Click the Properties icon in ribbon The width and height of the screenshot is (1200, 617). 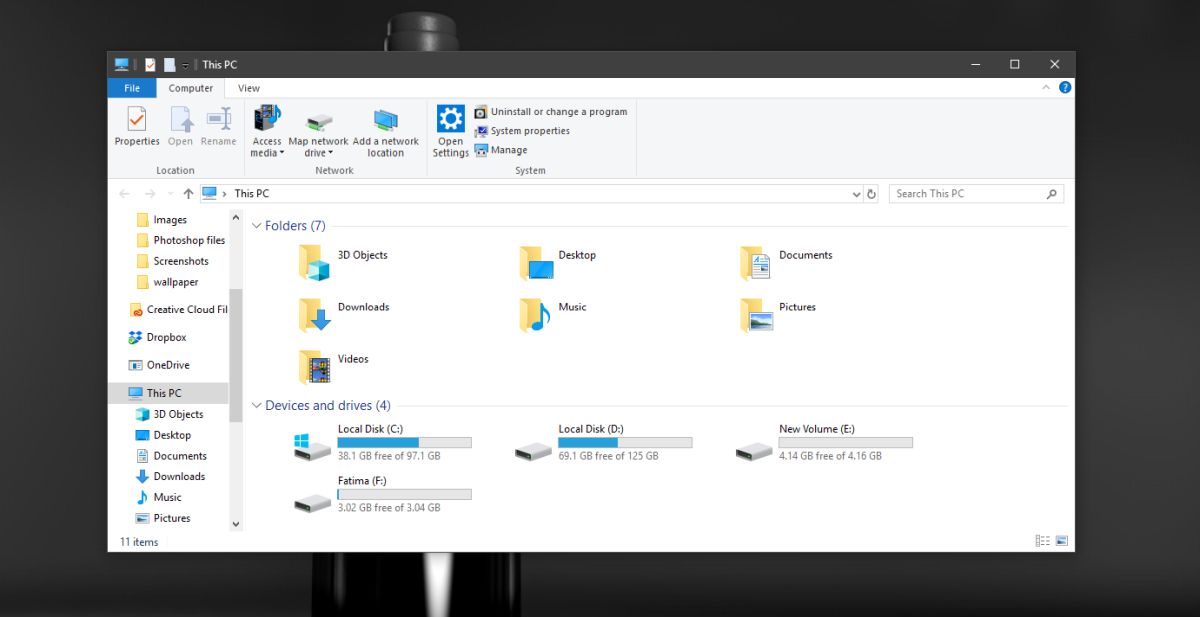coord(137,119)
